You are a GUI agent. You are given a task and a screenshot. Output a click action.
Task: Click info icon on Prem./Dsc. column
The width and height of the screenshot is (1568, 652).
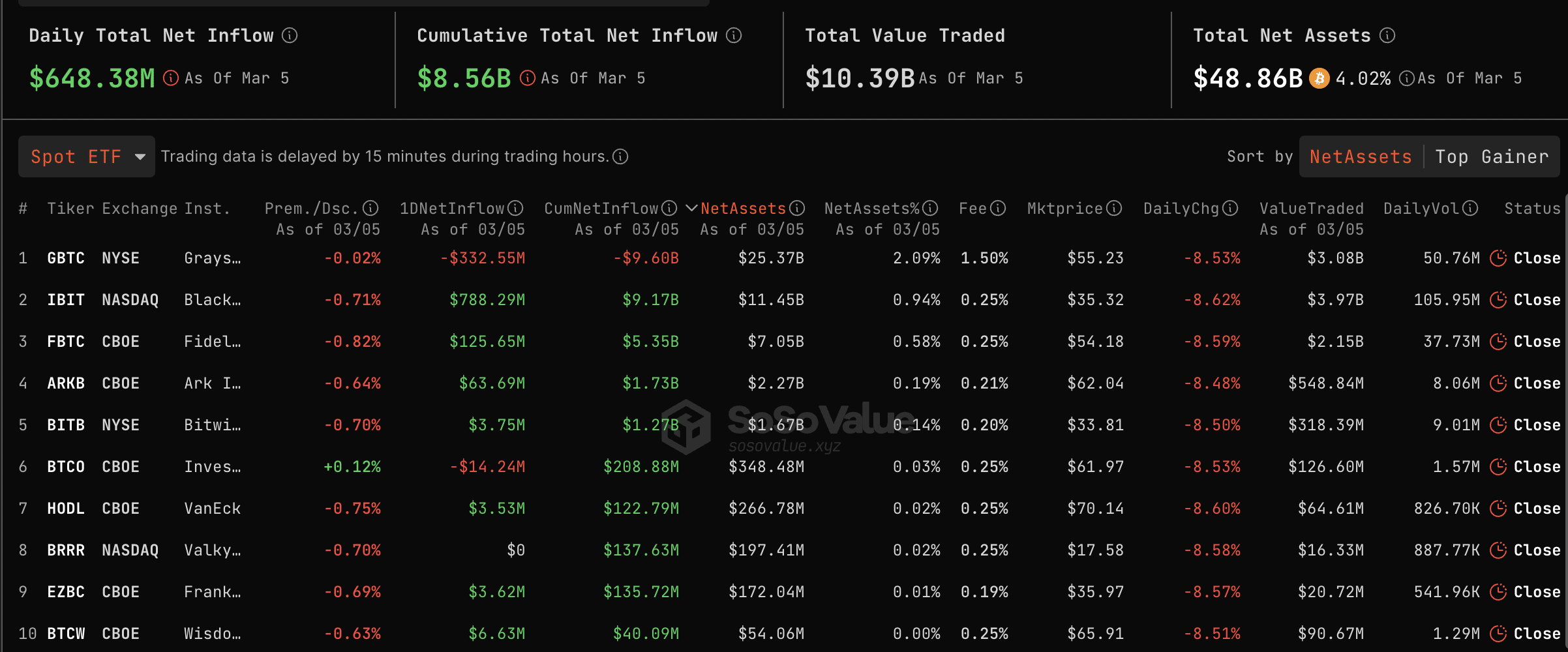tap(370, 208)
